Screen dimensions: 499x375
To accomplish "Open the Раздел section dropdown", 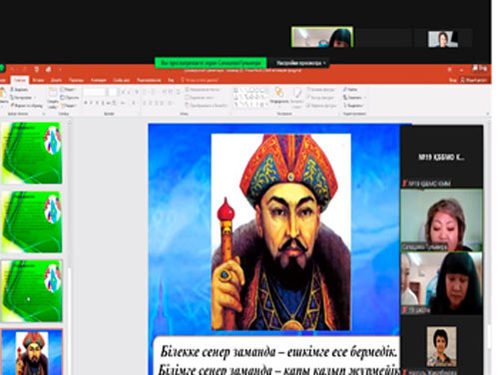I will click(x=68, y=105).
